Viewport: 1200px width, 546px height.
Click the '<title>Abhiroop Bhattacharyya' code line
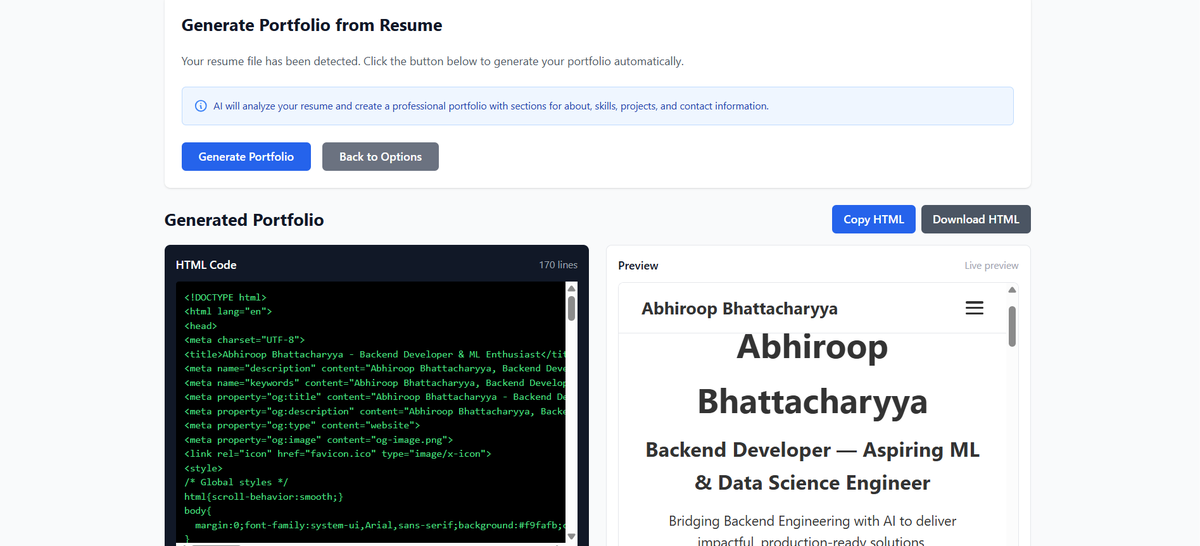click(375, 354)
